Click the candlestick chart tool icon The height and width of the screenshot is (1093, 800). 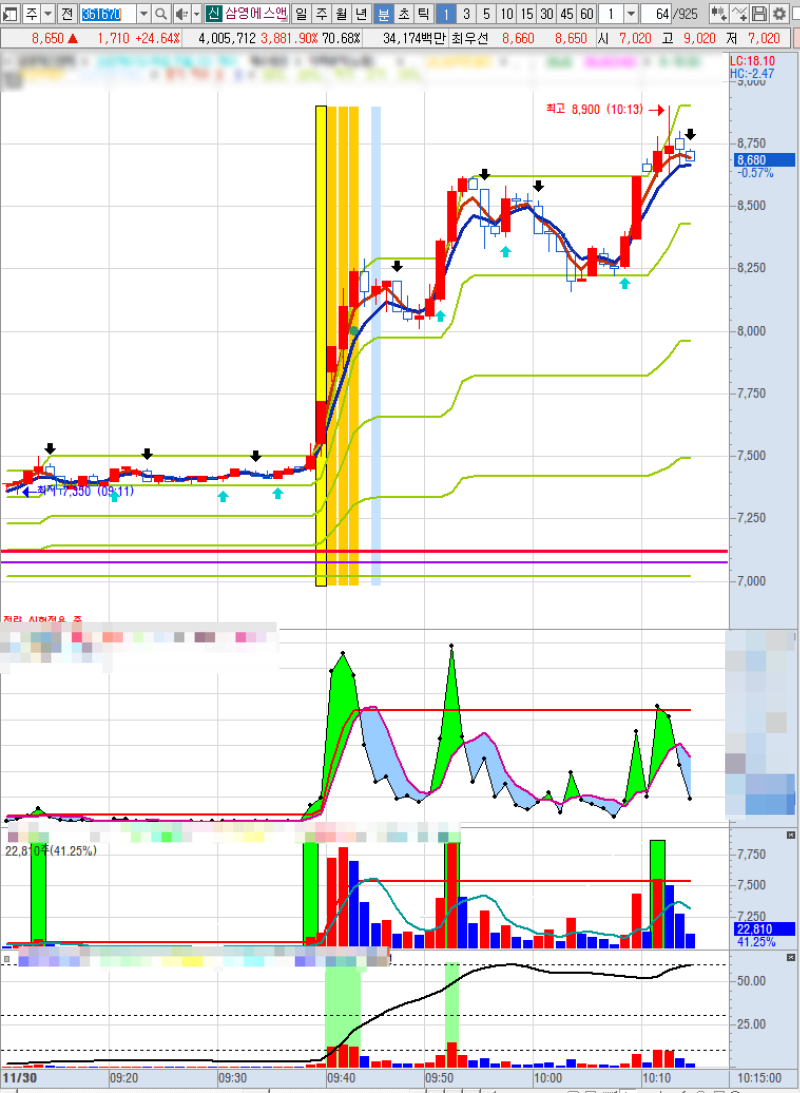point(718,13)
